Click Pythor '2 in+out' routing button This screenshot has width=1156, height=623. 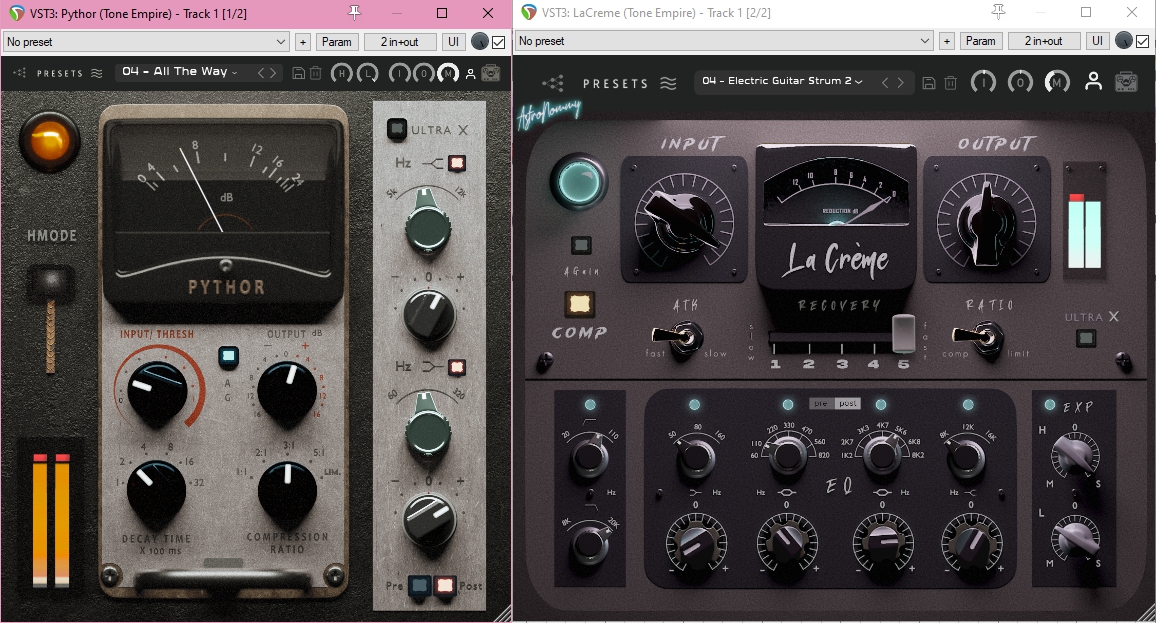[x=400, y=42]
